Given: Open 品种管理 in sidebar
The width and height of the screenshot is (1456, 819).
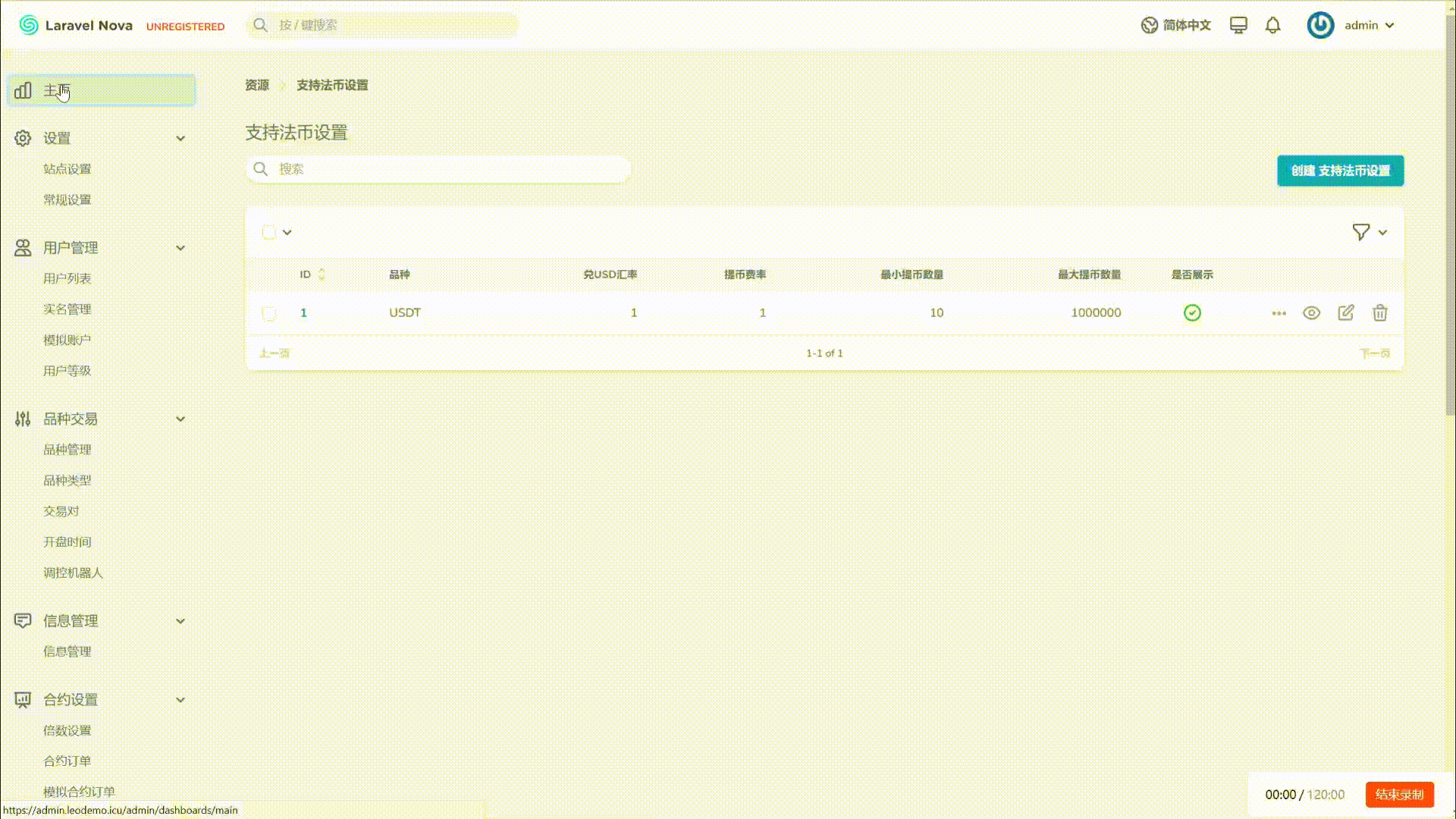Looking at the screenshot, I should [67, 450].
